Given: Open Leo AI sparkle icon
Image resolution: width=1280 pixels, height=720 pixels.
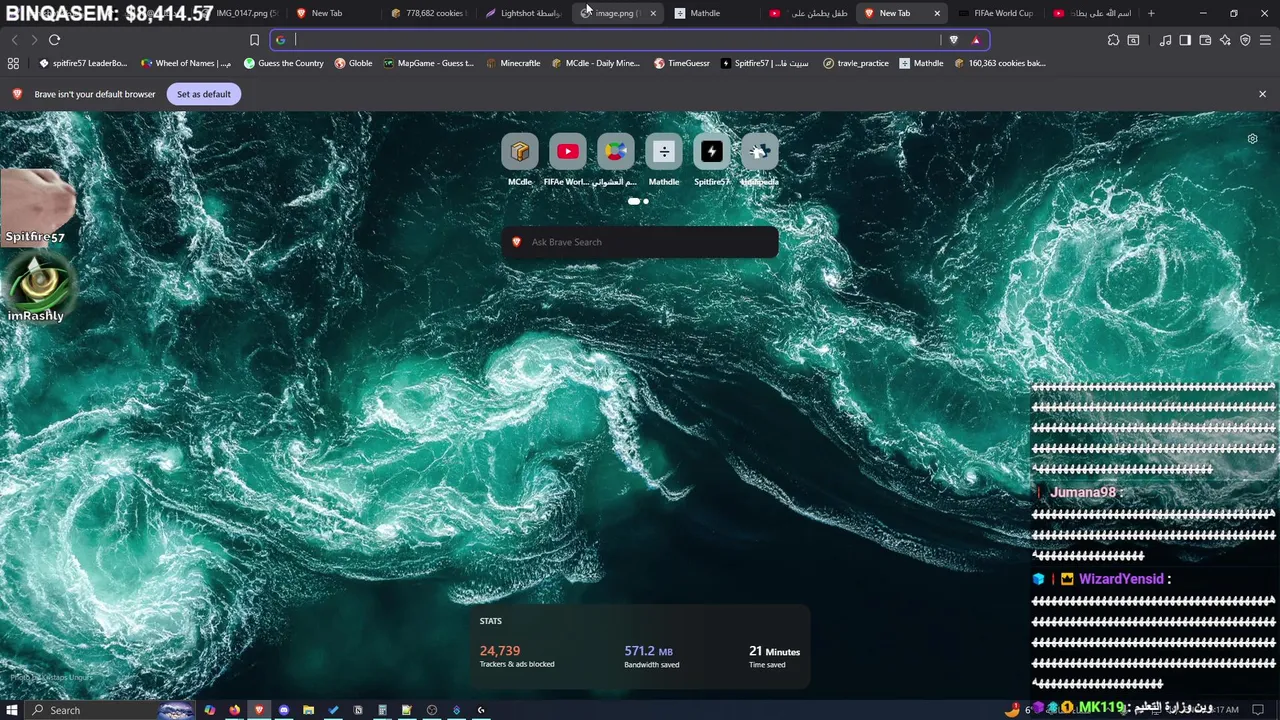Looking at the screenshot, I should pyautogui.click(x=1225, y=40).
